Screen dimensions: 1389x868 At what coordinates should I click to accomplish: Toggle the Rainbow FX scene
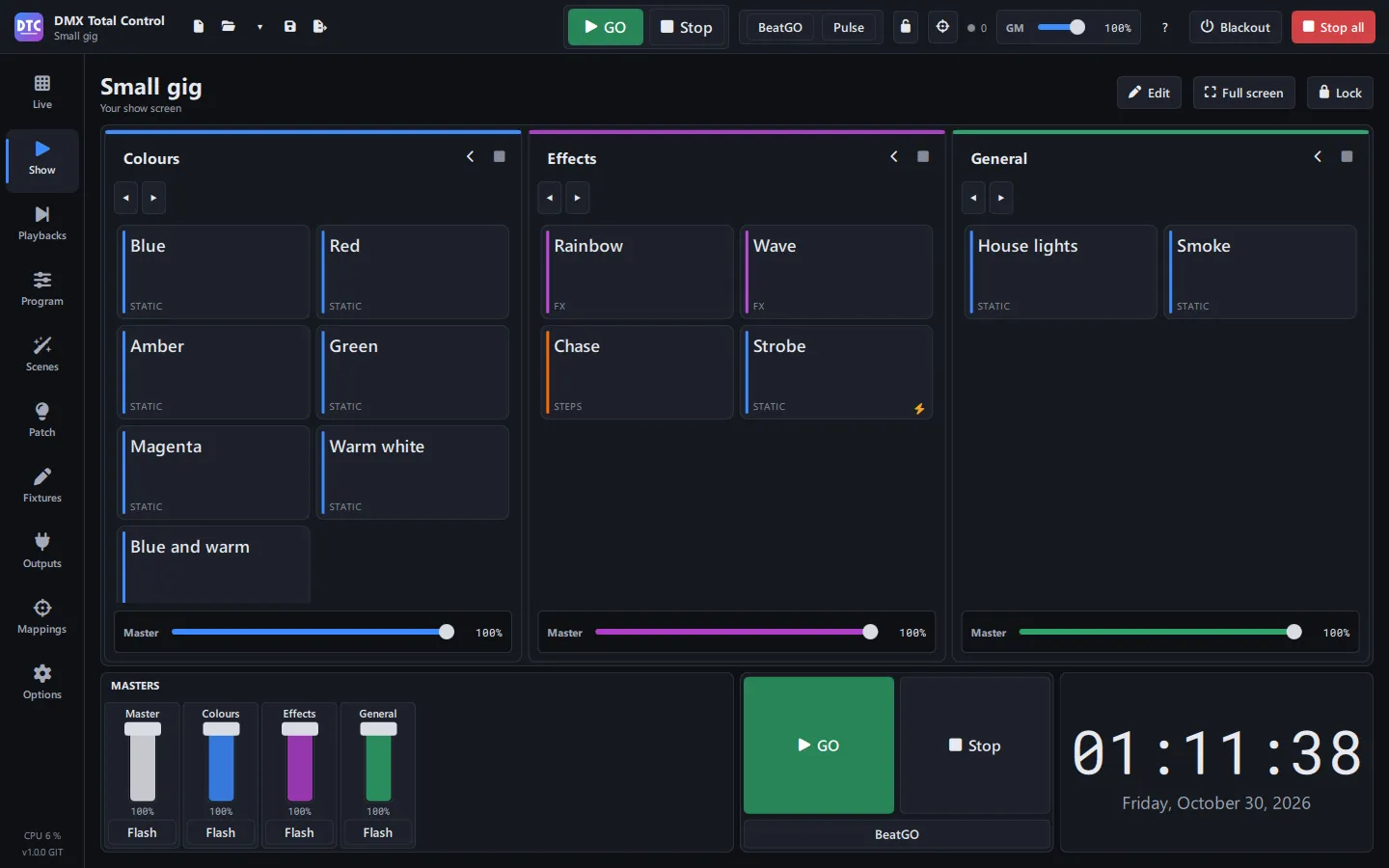[637, 272]
